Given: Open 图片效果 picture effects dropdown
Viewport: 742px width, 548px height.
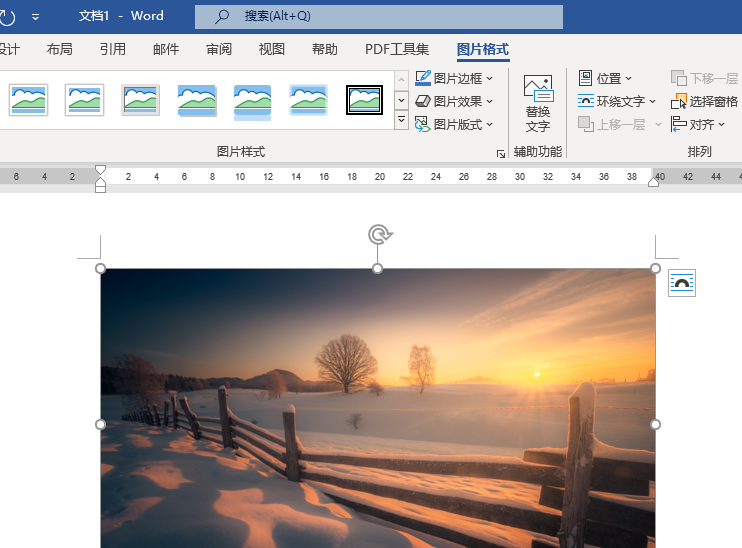Looking at the screenshot, I should click(x=454, y=101).
